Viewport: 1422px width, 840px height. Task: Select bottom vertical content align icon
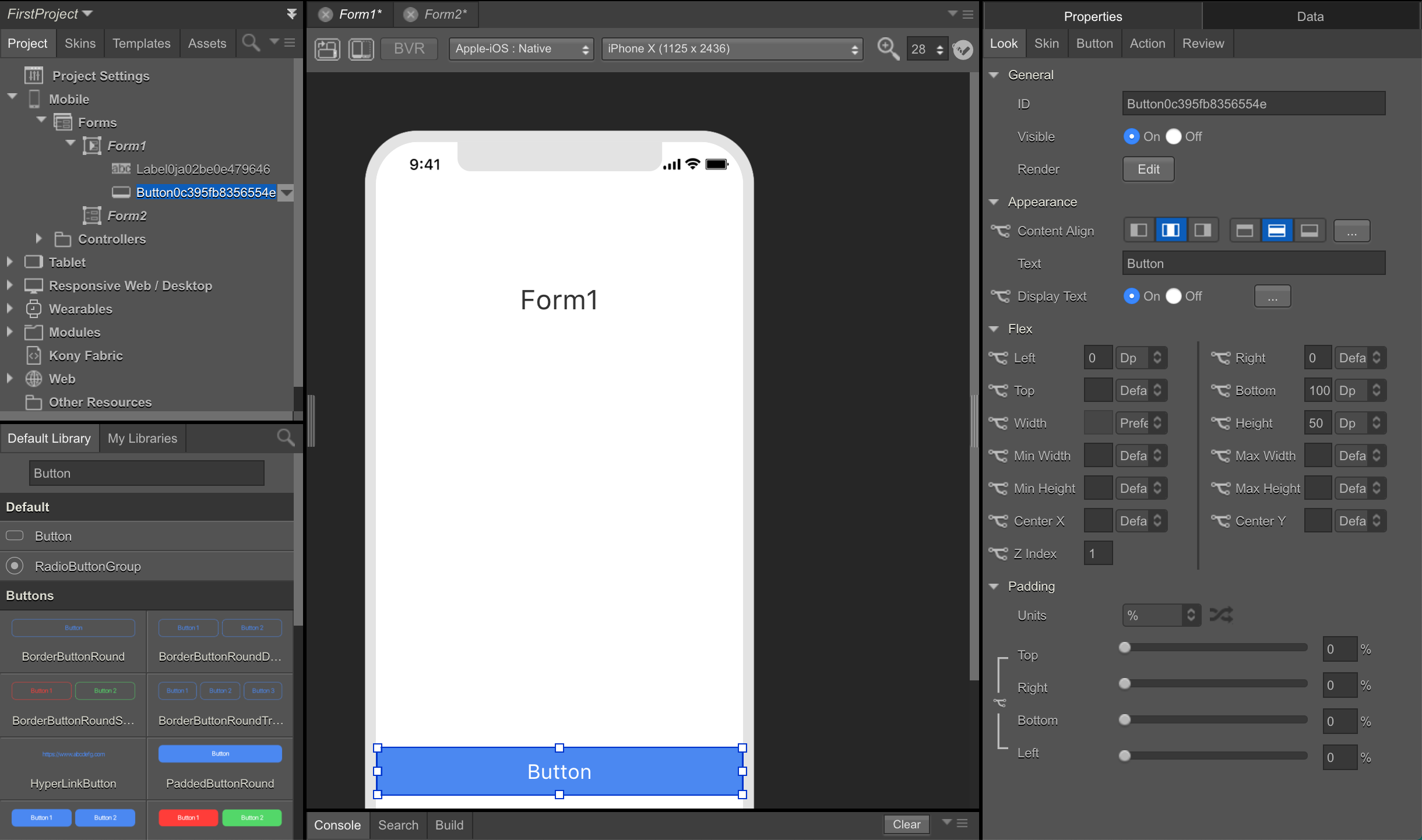1309,231
